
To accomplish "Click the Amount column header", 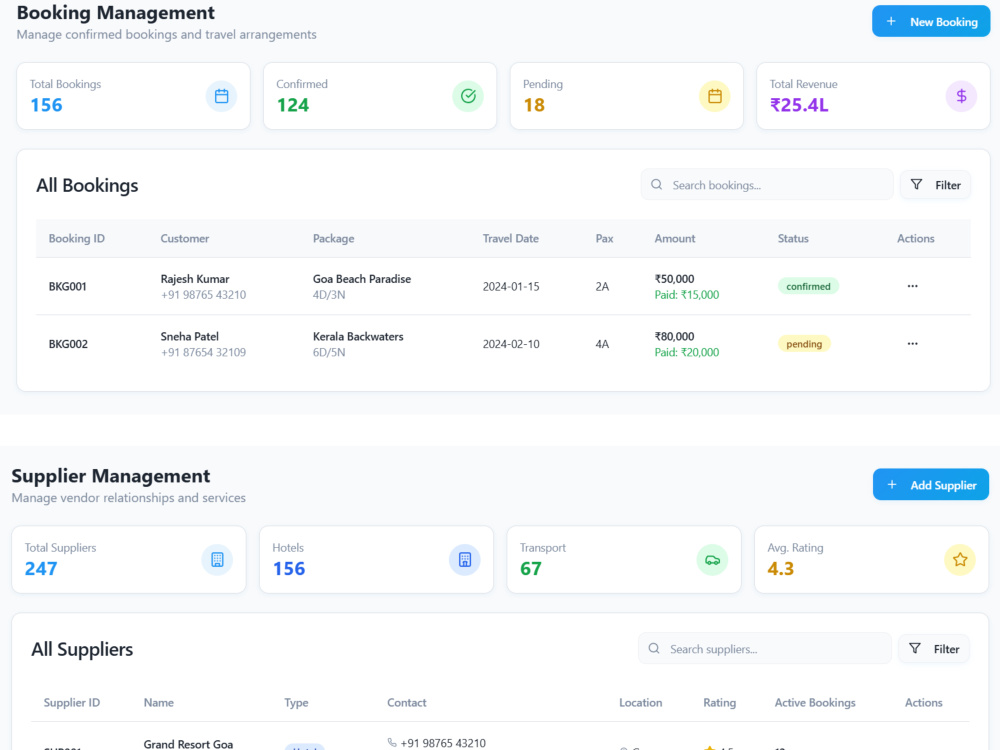I will click(x=675, y=239).
